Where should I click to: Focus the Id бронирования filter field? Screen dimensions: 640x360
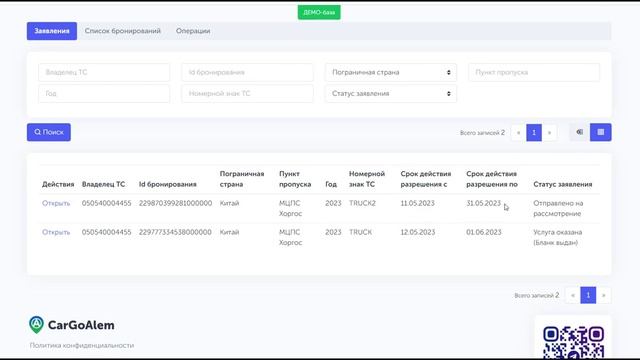pyautogui.click(x=247, y=72)
